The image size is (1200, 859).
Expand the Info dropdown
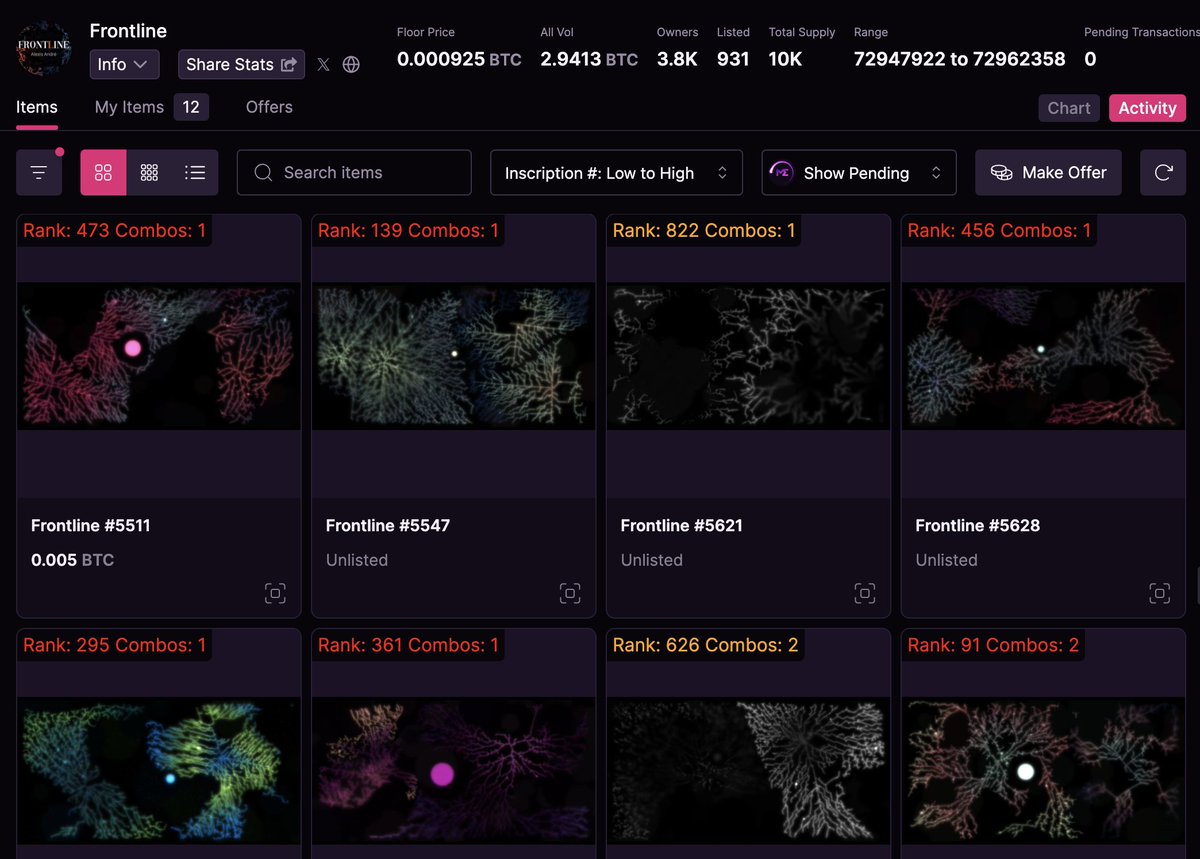[x=124, y=64]
